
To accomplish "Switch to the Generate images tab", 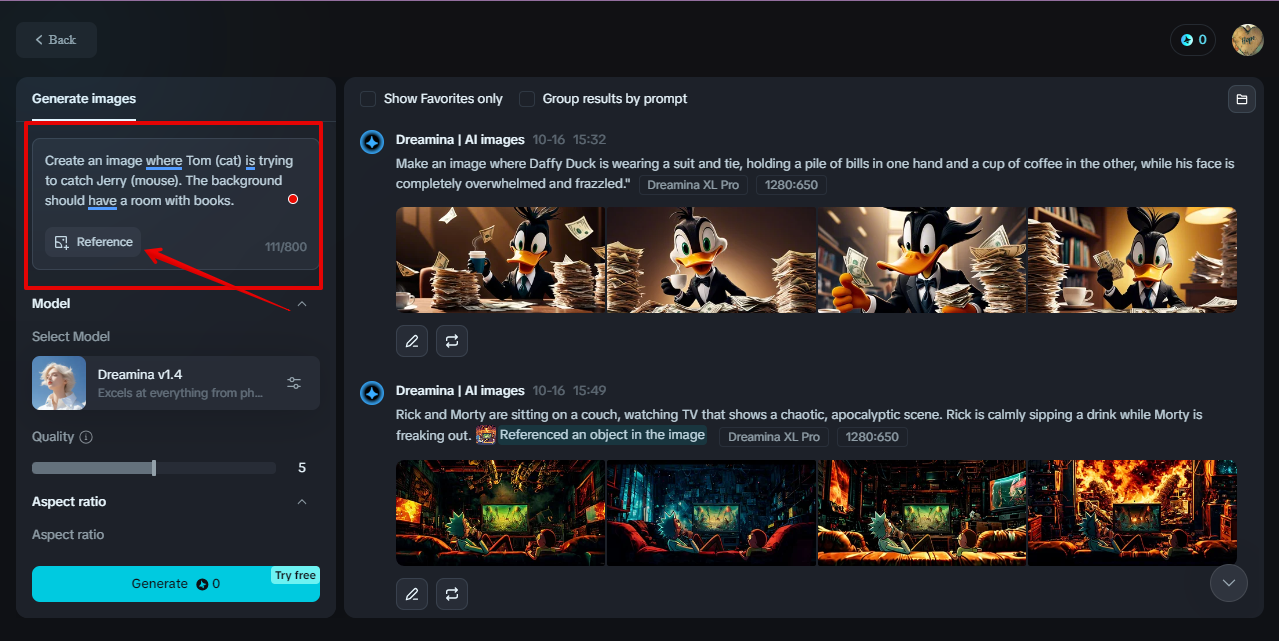I will [84, 98].
